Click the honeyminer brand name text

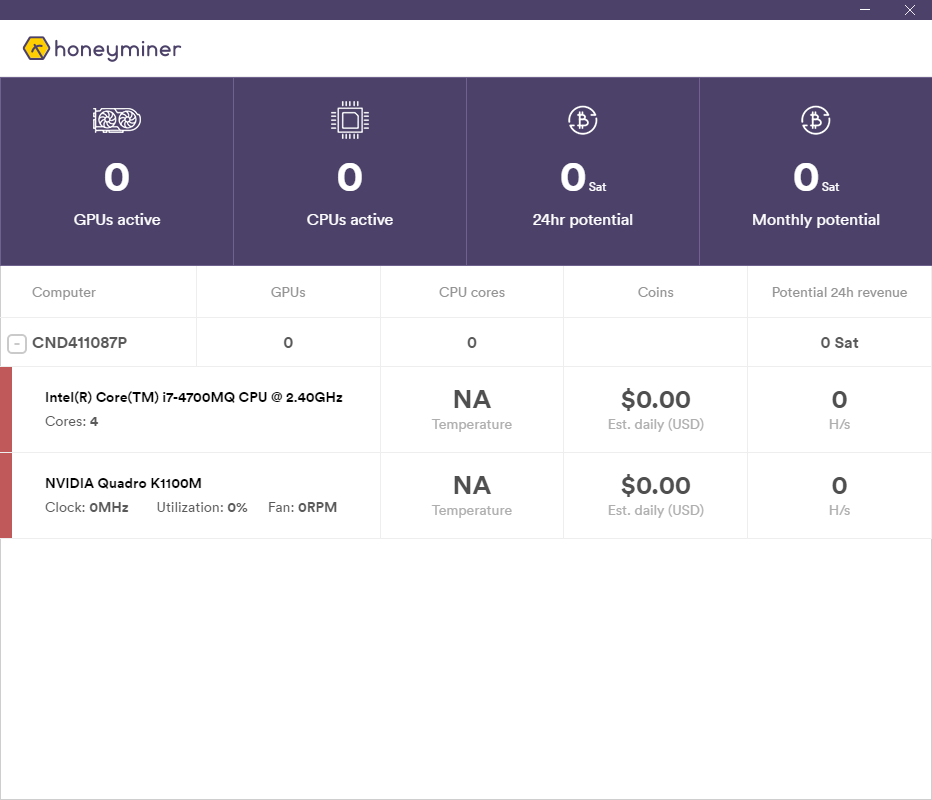[x=118, y=49]
